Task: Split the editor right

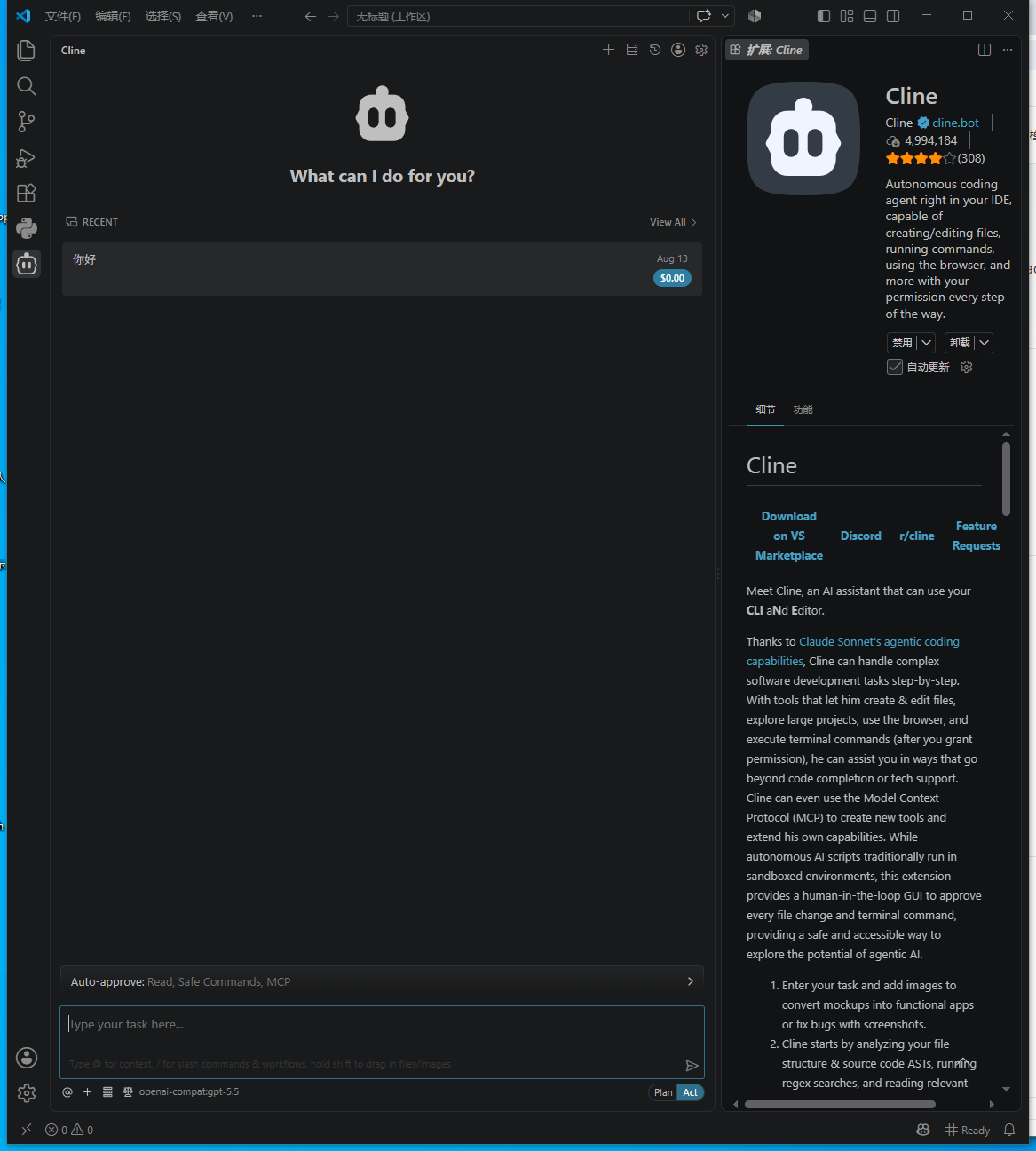Action: (985, 50)
